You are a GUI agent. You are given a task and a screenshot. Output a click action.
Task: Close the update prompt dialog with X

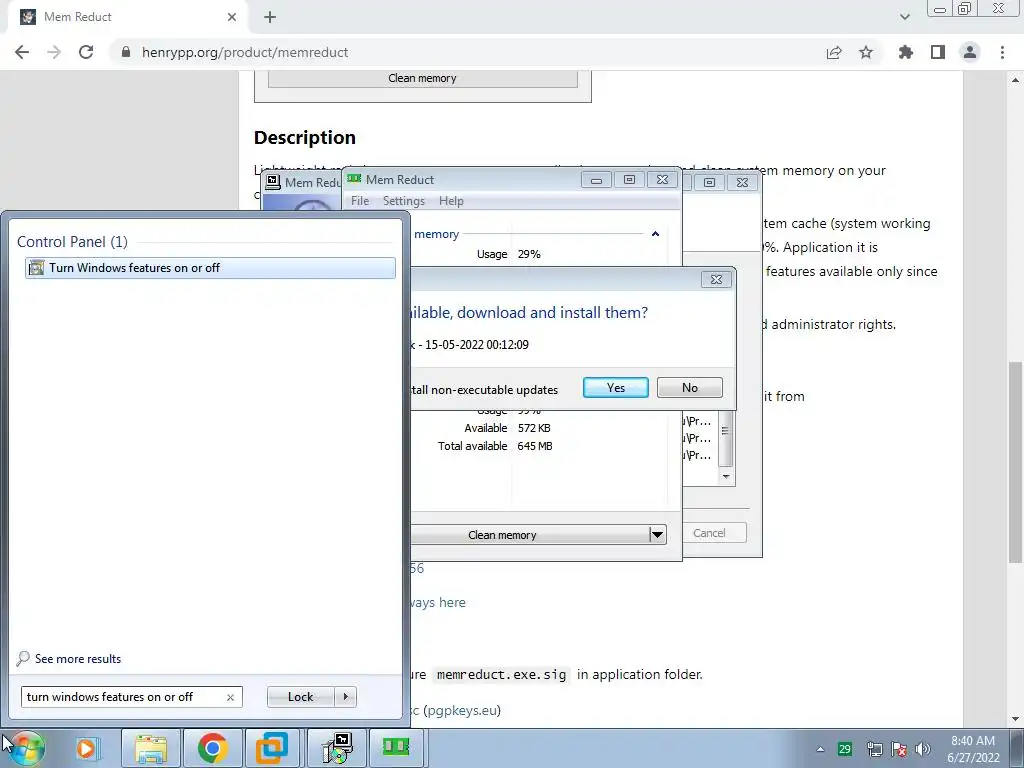[x=716, y=280]
